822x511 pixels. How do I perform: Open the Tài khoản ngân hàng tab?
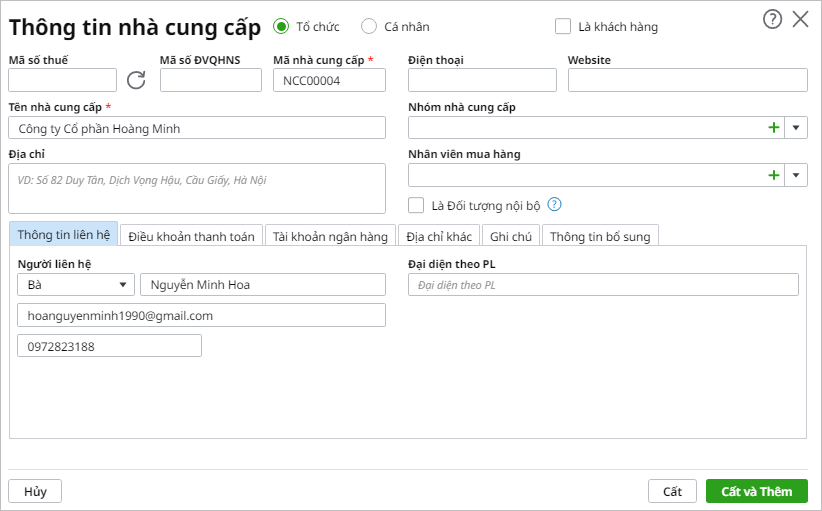(330, 236)
